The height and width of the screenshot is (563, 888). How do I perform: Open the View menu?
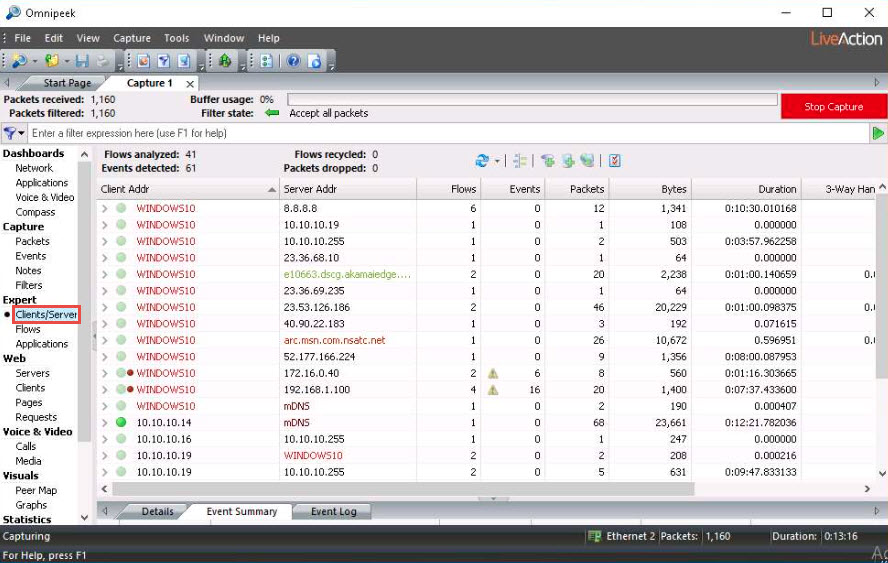[x=88, y=38]
